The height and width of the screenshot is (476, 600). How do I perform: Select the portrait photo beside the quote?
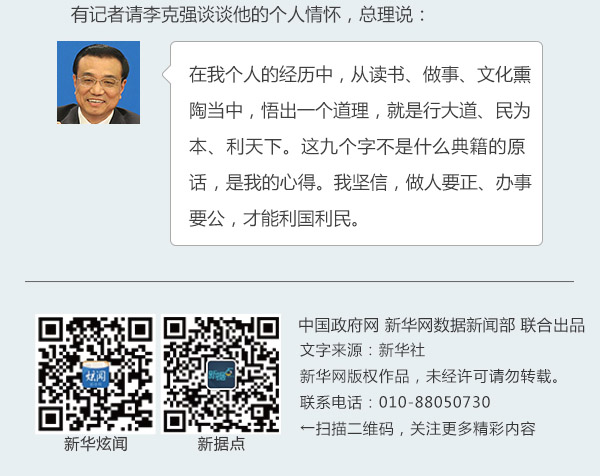coord(98,82)
